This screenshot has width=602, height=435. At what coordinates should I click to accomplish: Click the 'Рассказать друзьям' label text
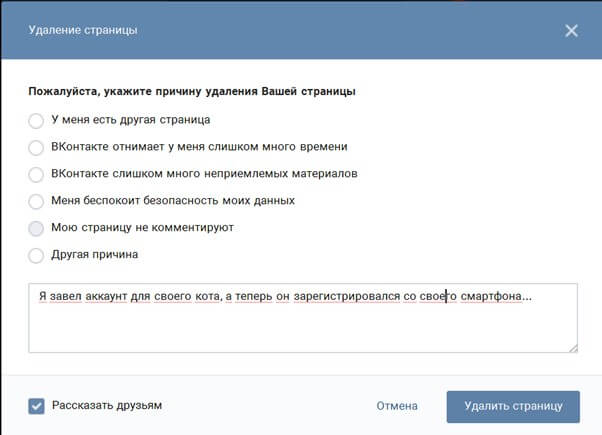[x=106, y=406]
